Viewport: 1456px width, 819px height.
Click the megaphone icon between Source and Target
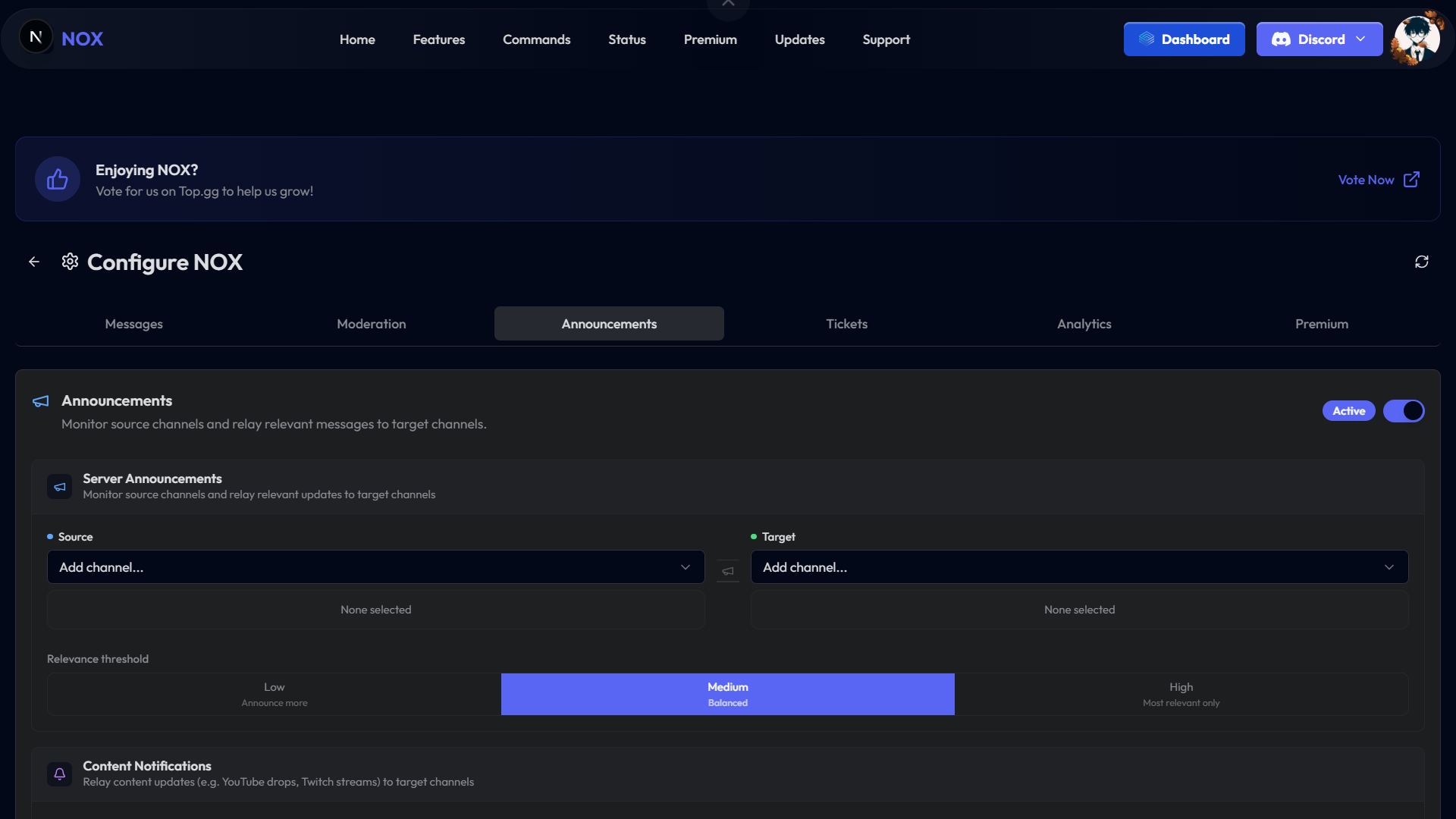(x=728, y=571)
